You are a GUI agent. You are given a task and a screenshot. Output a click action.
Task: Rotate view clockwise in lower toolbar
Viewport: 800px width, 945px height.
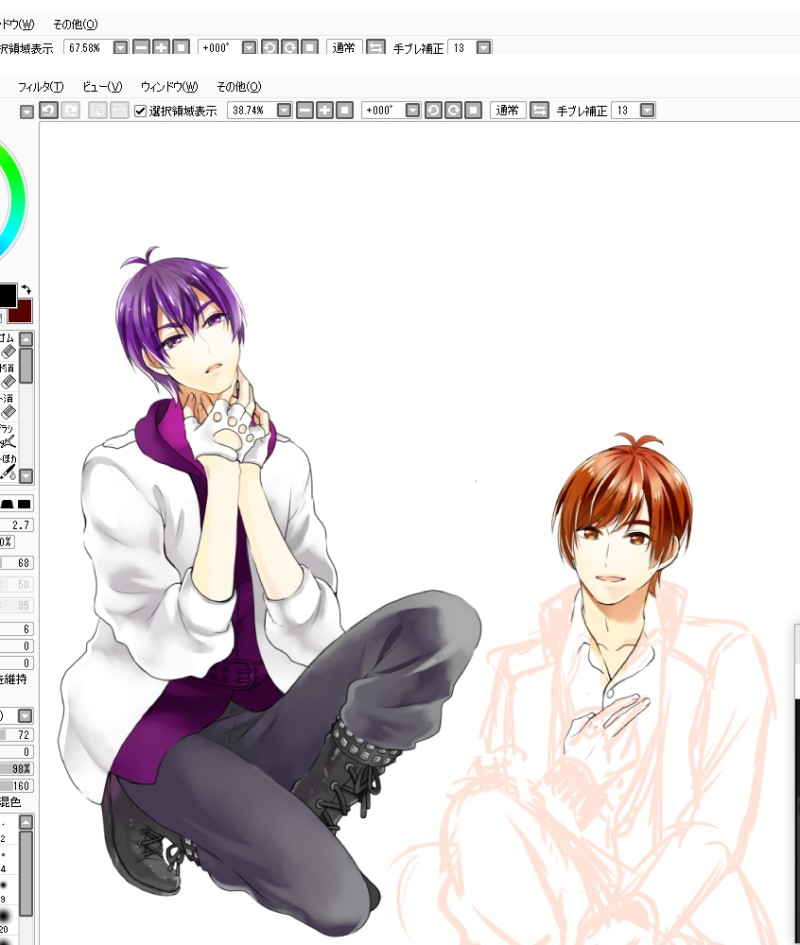point(453,110)
